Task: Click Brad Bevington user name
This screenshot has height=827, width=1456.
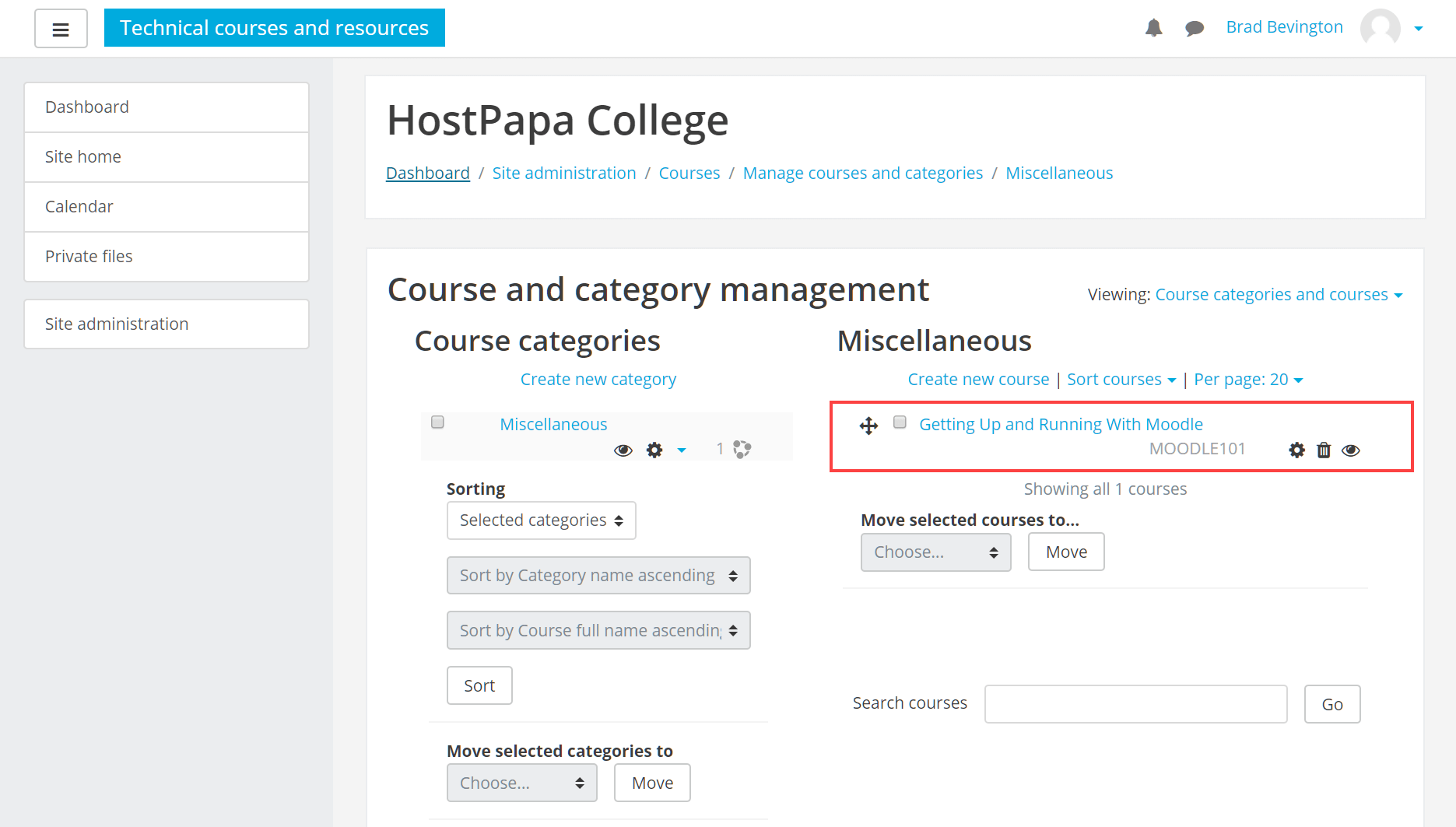Action: pyautogui.click(x=1284, y=27)
